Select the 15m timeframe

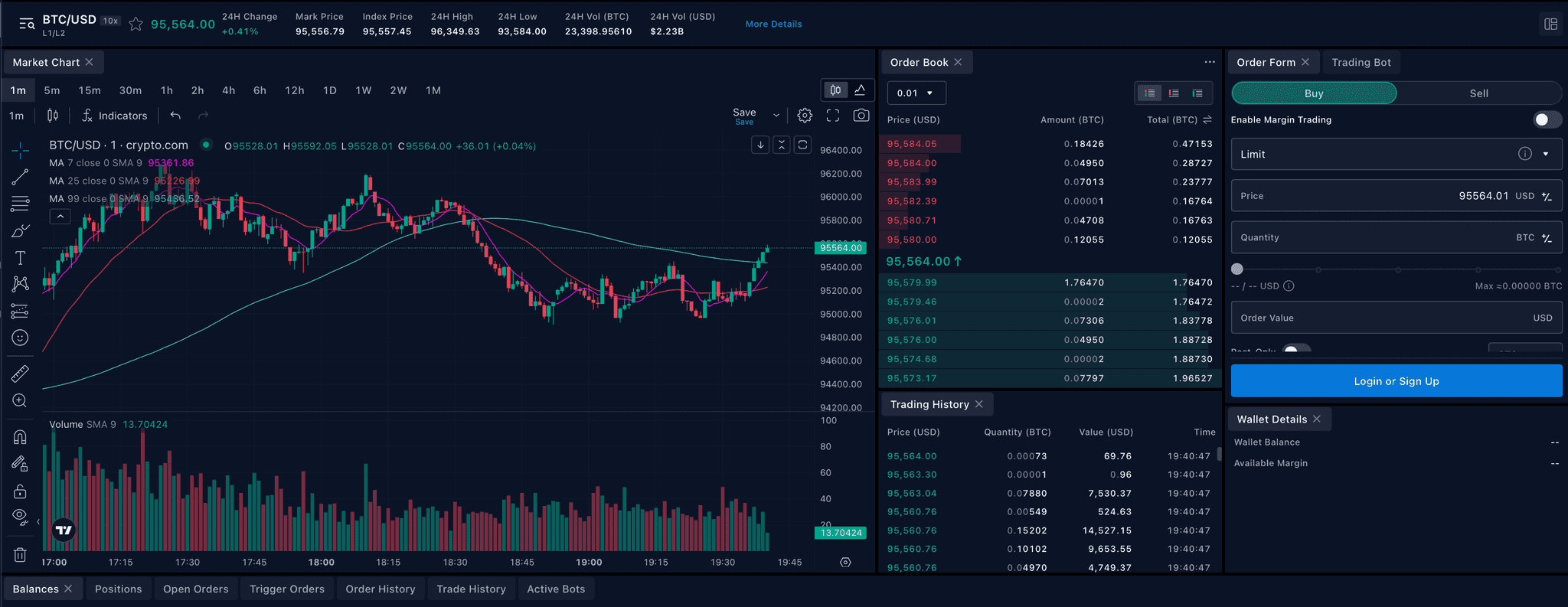click(90, 90)
